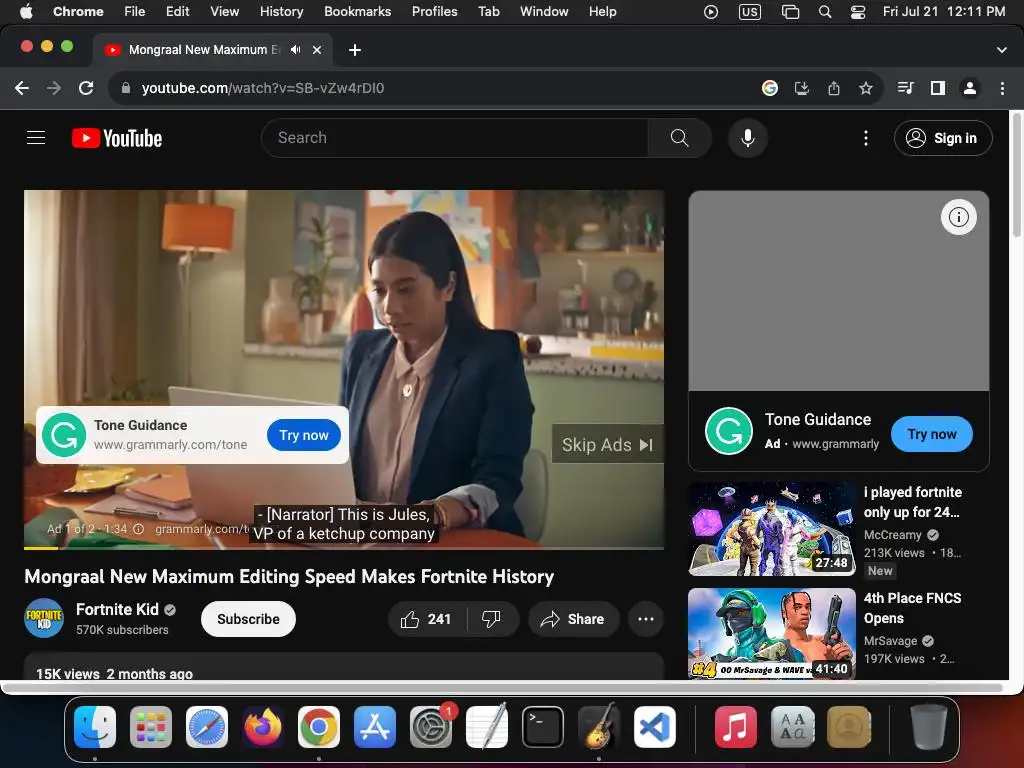Open the 'i played fortnite only up' thumbnail
Viewport: 1024px width, 768px height.
[772, 529]
